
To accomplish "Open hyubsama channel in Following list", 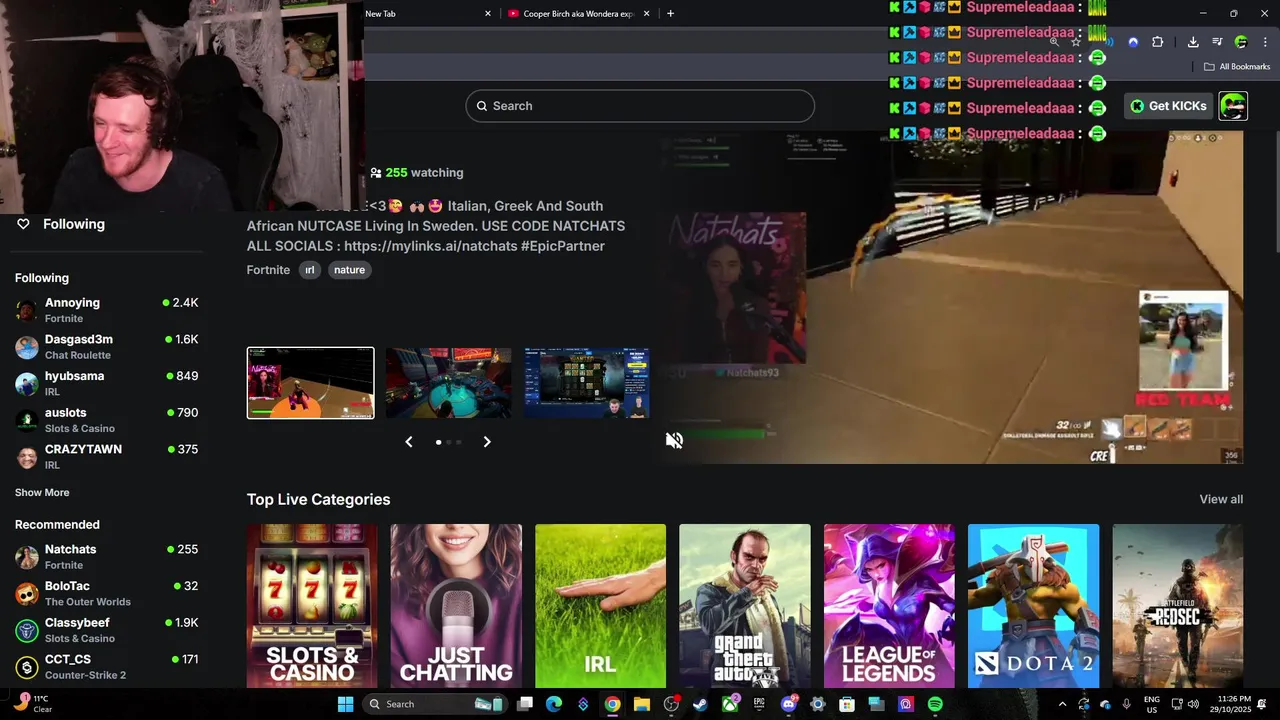I will [x=106, y=384].
